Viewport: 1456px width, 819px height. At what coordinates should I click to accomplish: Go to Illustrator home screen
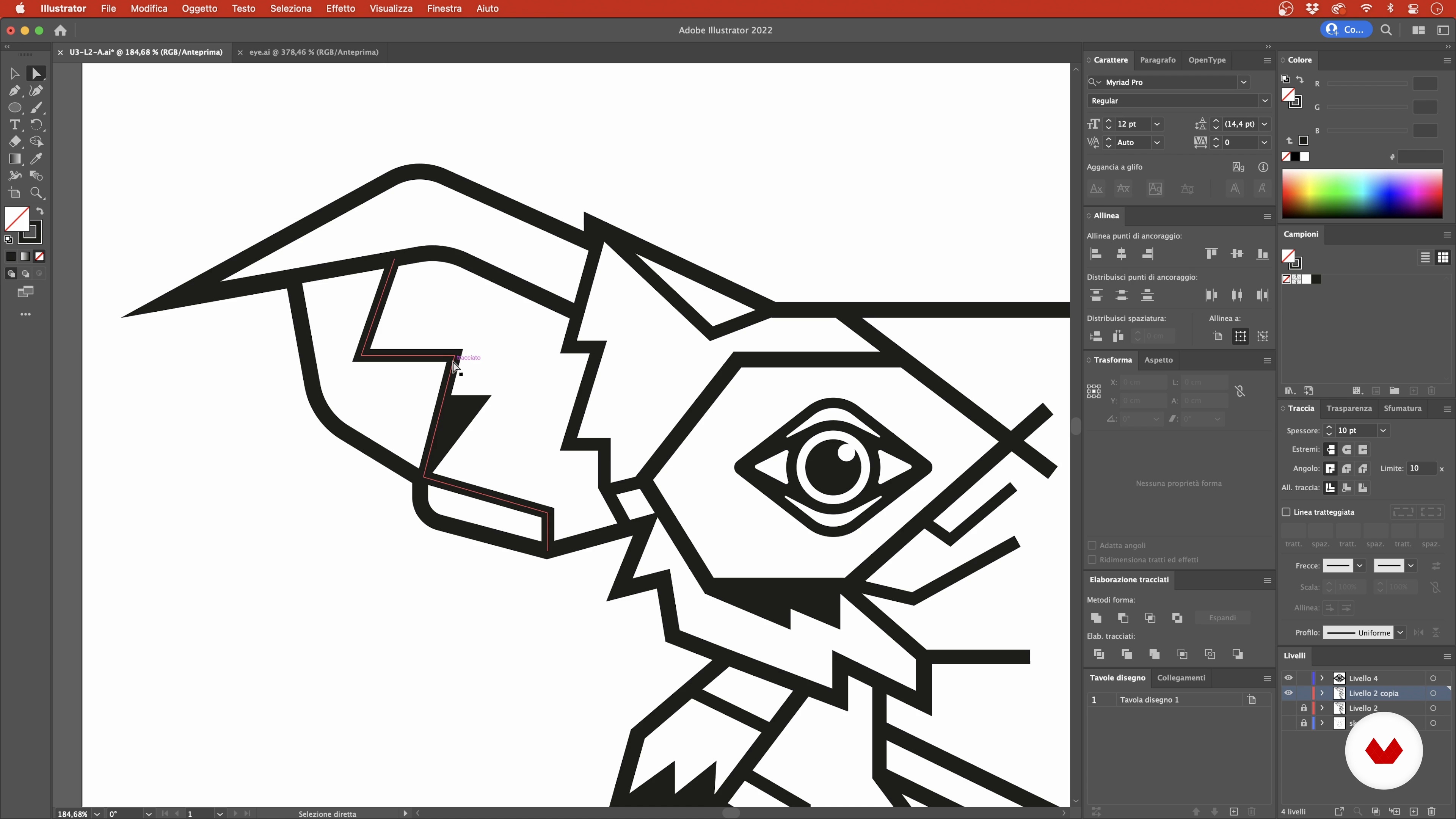[61, 30]
